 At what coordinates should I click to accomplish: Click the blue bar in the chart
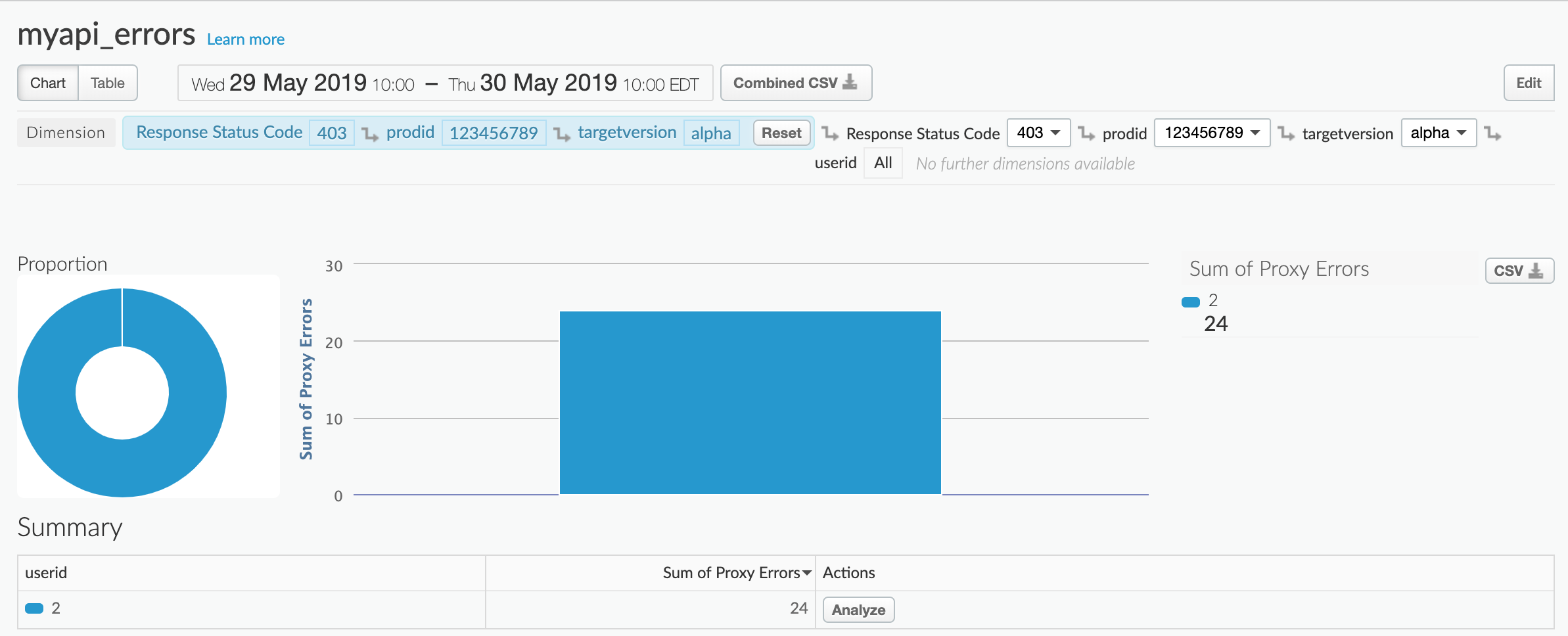(x=750, y=402)
